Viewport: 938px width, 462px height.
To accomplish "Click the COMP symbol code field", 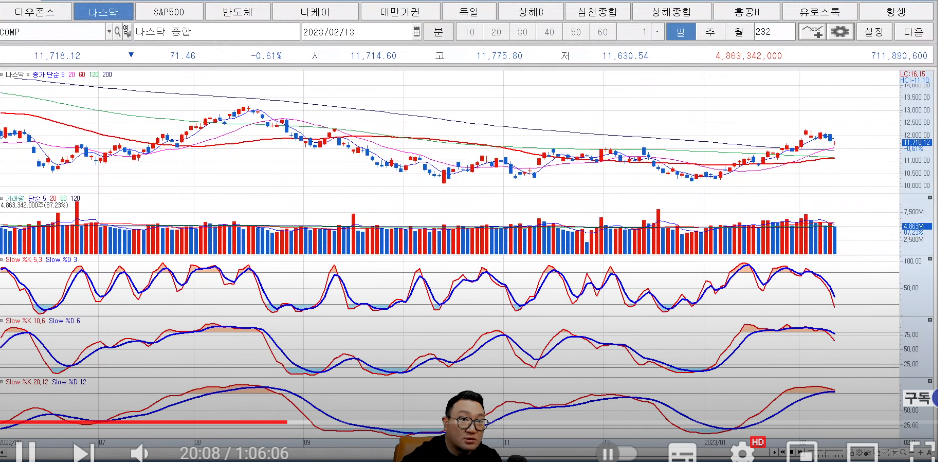I will (x=53, y=32).
